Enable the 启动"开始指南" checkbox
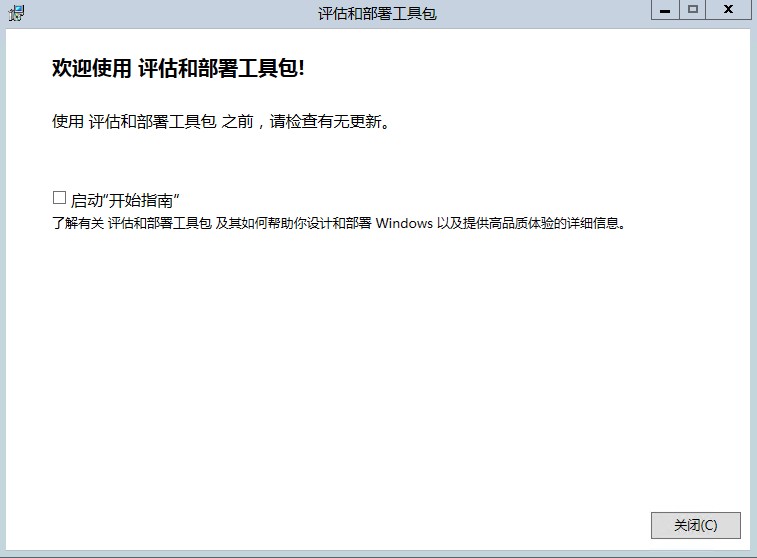Screen dimensions: 757x558 (59, 198)
